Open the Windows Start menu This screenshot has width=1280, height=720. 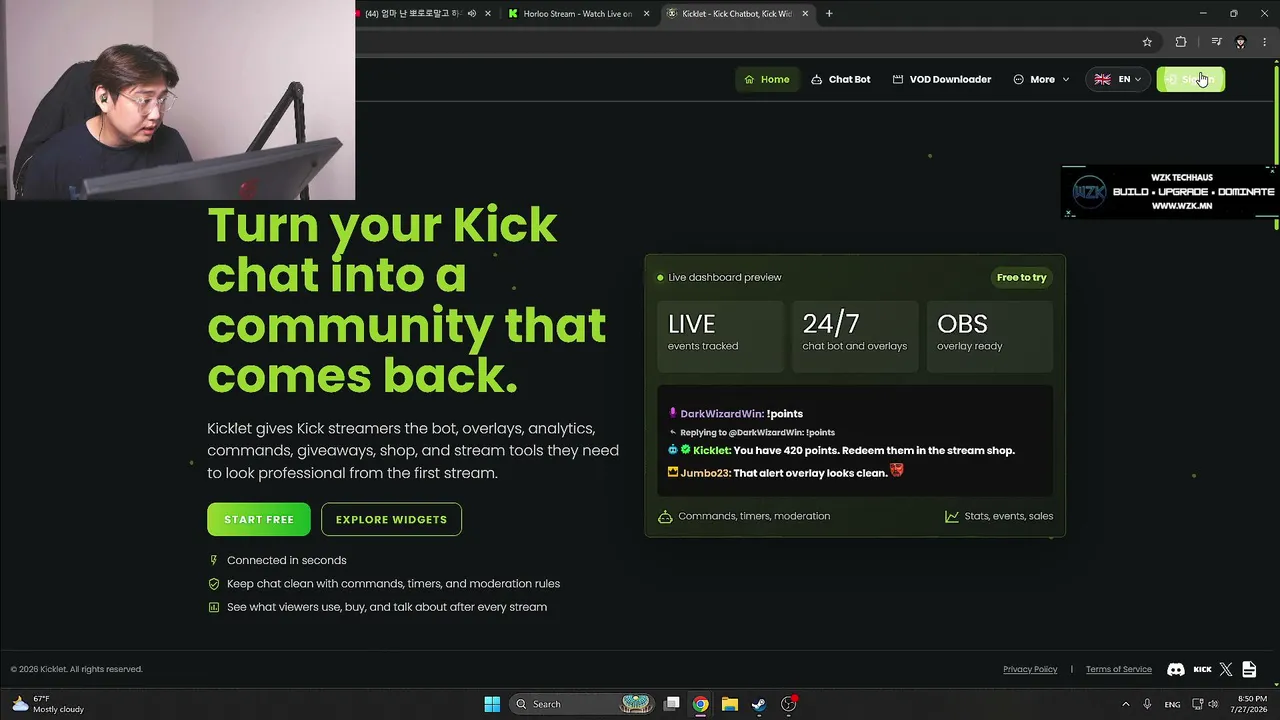[492, 704]
